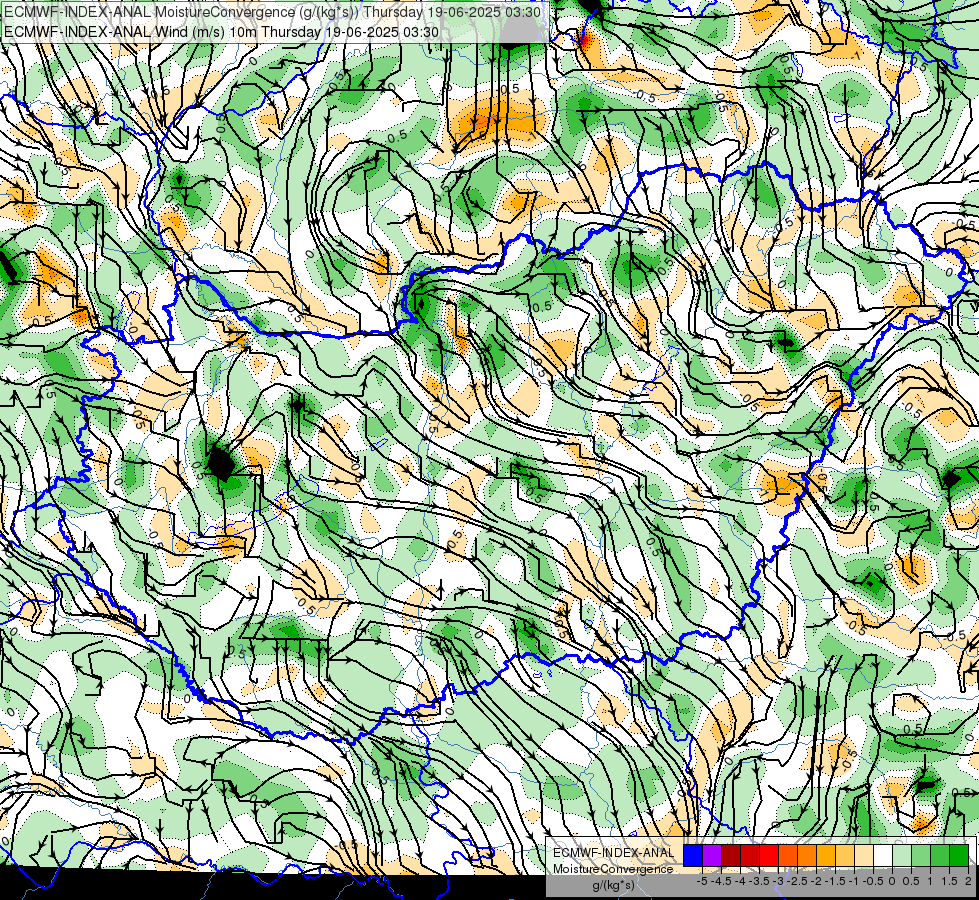The height and width of the screenshot is (900, 979).
Task: Click the '2' value ending the legend scale
Action: point(968,881)
